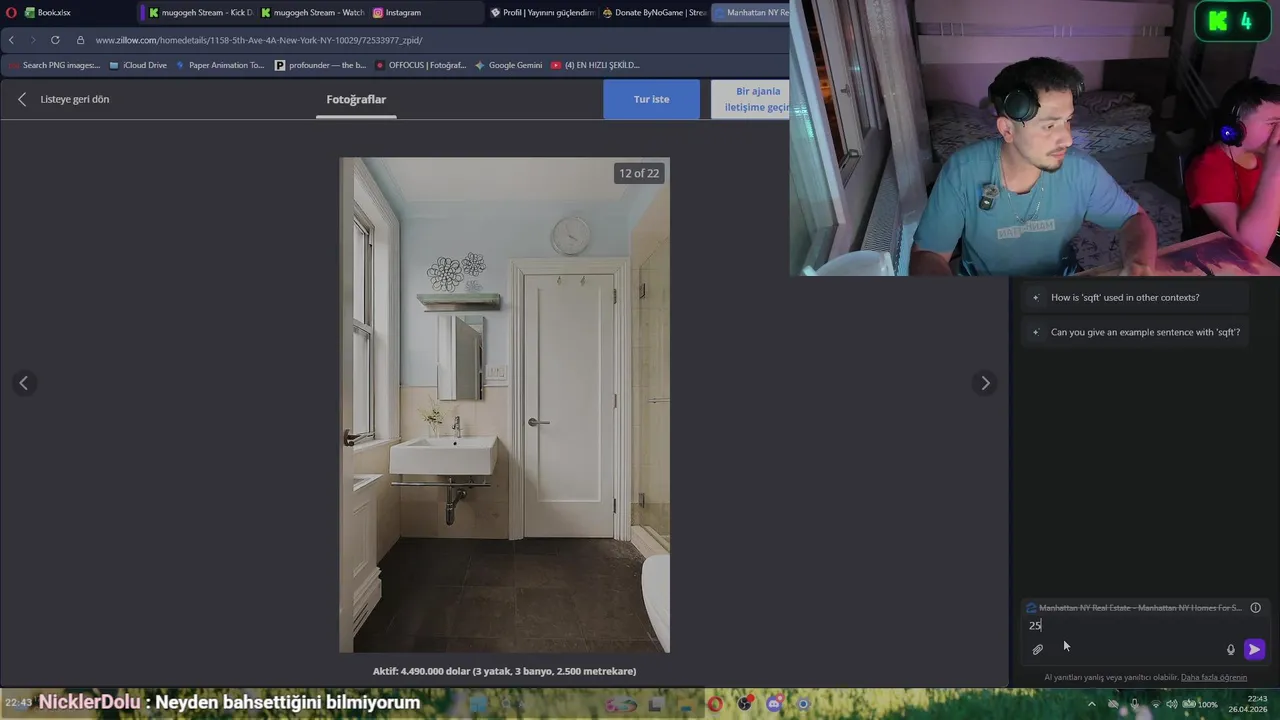Click Bir ajanla iletişime geçin button

click(751, 99)
